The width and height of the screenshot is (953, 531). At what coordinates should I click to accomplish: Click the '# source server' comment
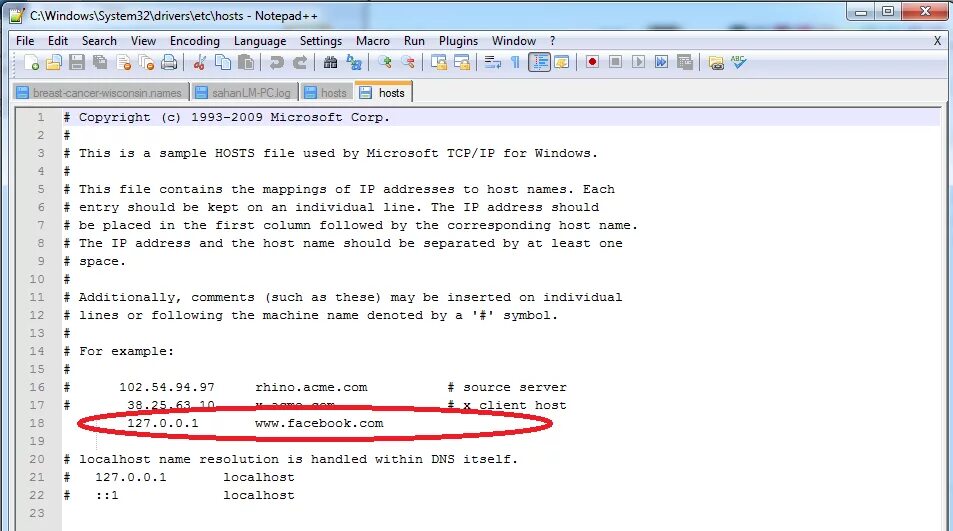point(507,387)
